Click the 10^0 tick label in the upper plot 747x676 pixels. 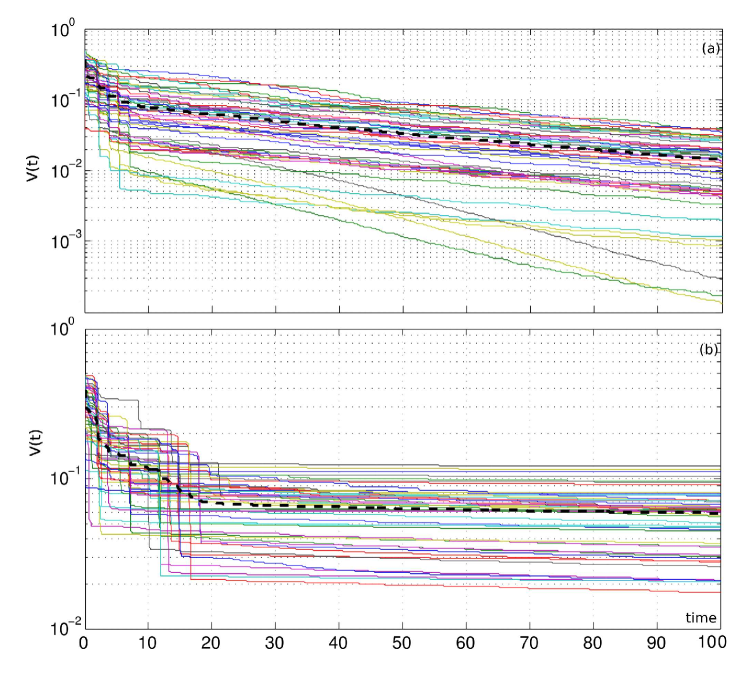coord(62,29)
